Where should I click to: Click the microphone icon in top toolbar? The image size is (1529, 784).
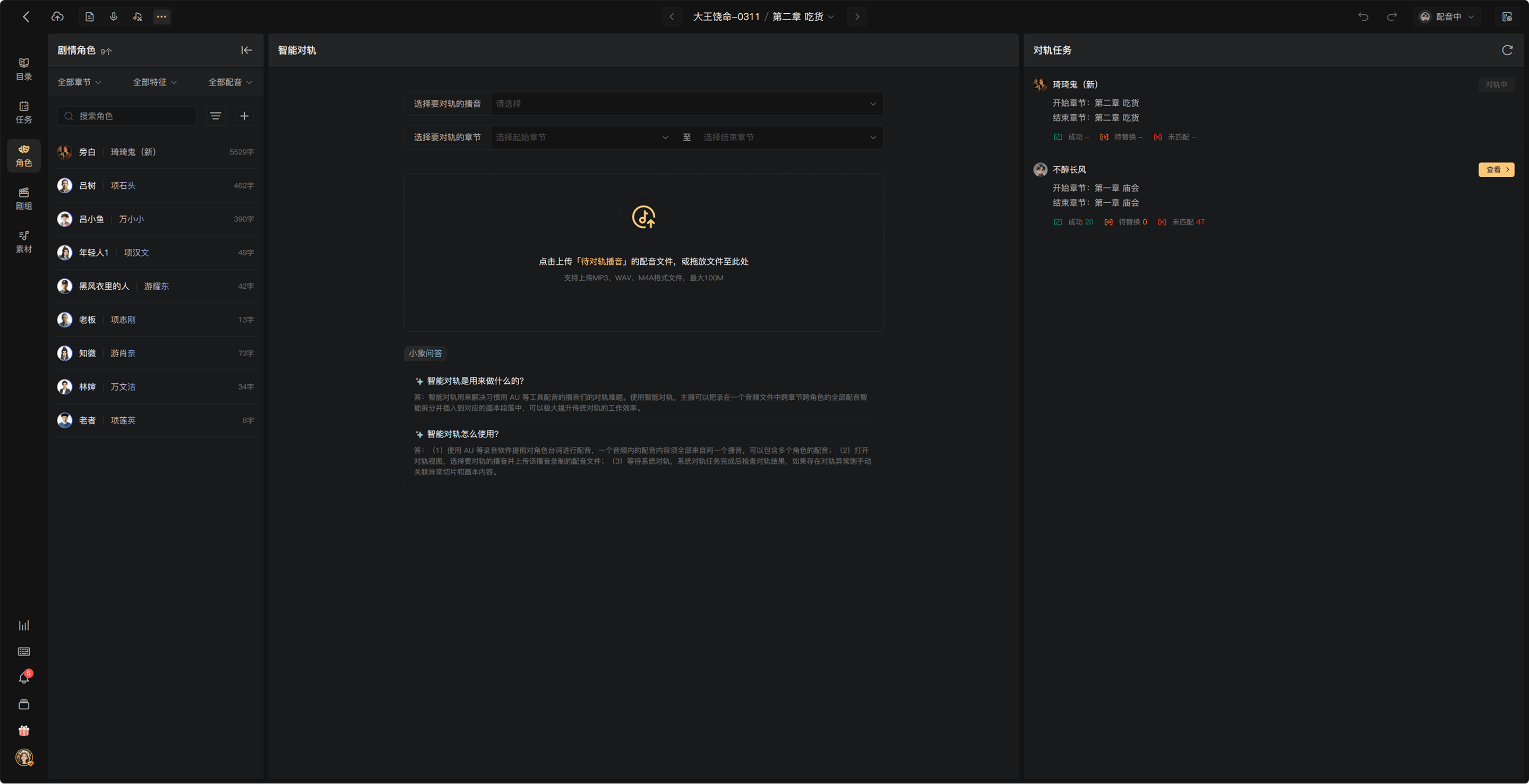coord(114,16)
